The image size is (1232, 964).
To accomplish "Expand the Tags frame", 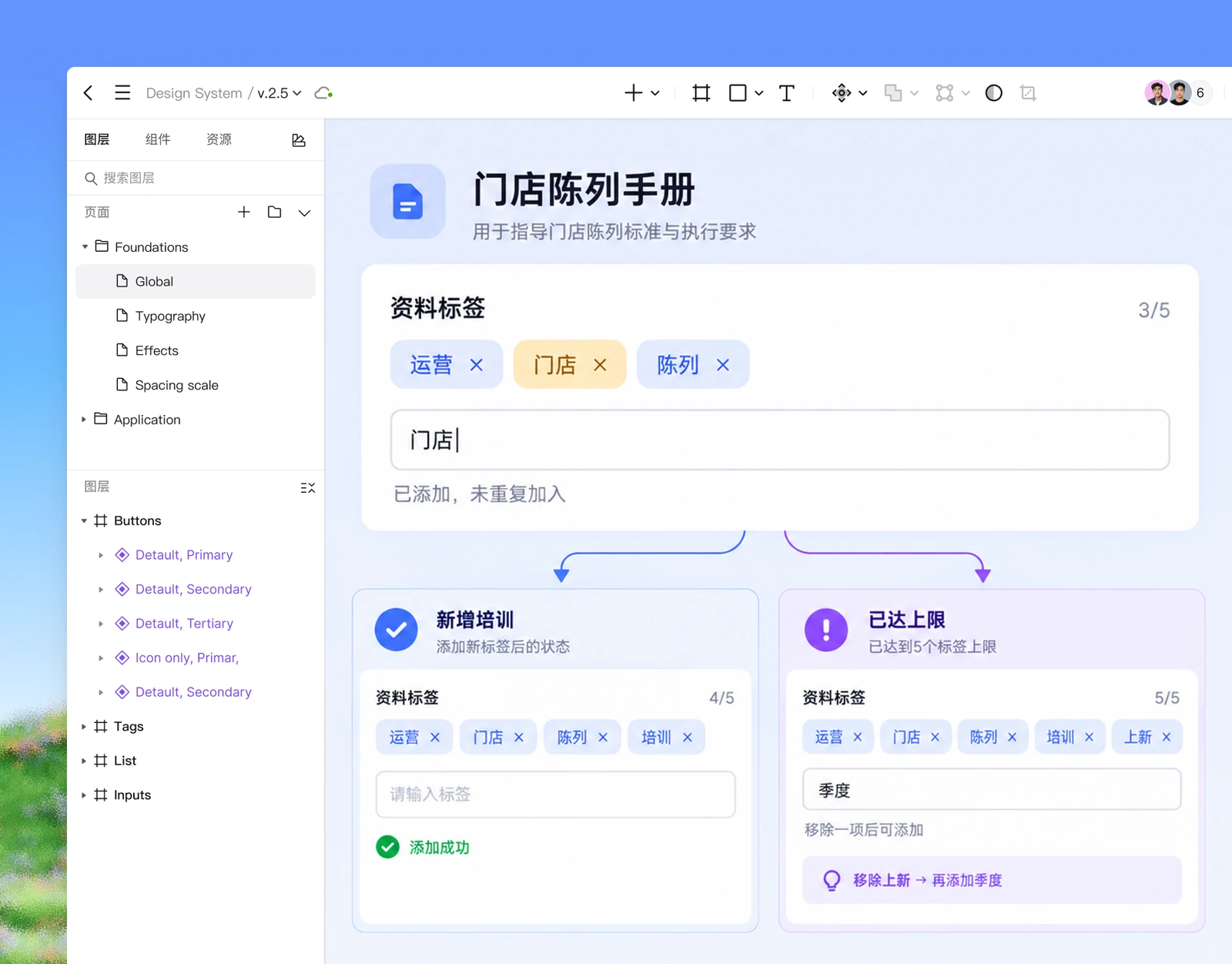I will point(84,727).
